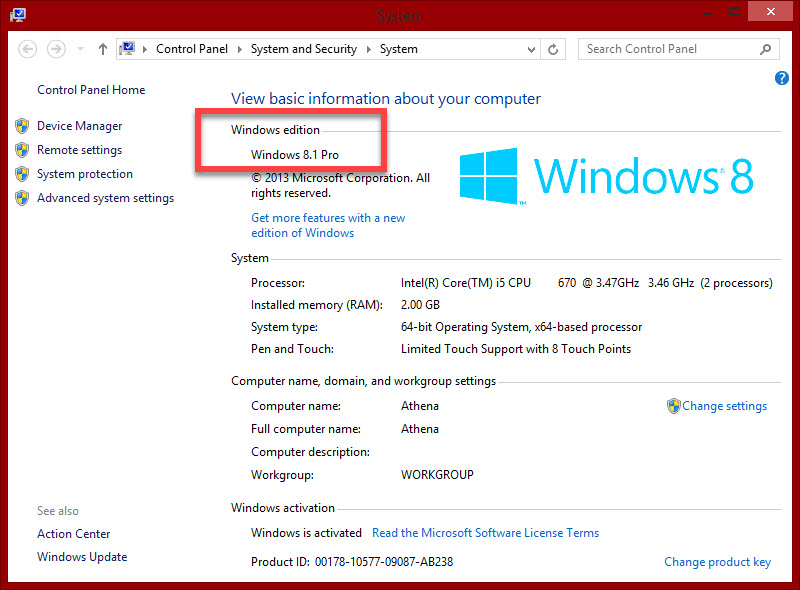Open Remote settings
Viewport: 800px width, 590px height.
click(80, 150)
